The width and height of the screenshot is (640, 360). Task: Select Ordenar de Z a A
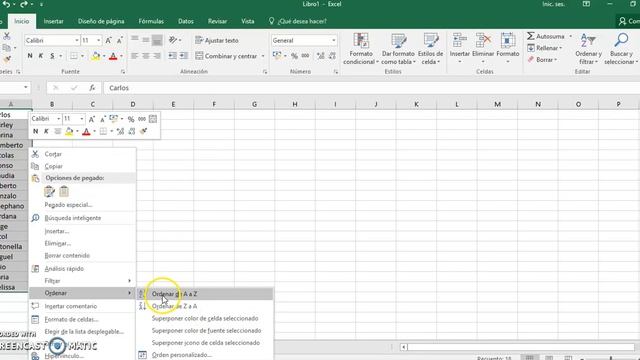tap(205, 306)
